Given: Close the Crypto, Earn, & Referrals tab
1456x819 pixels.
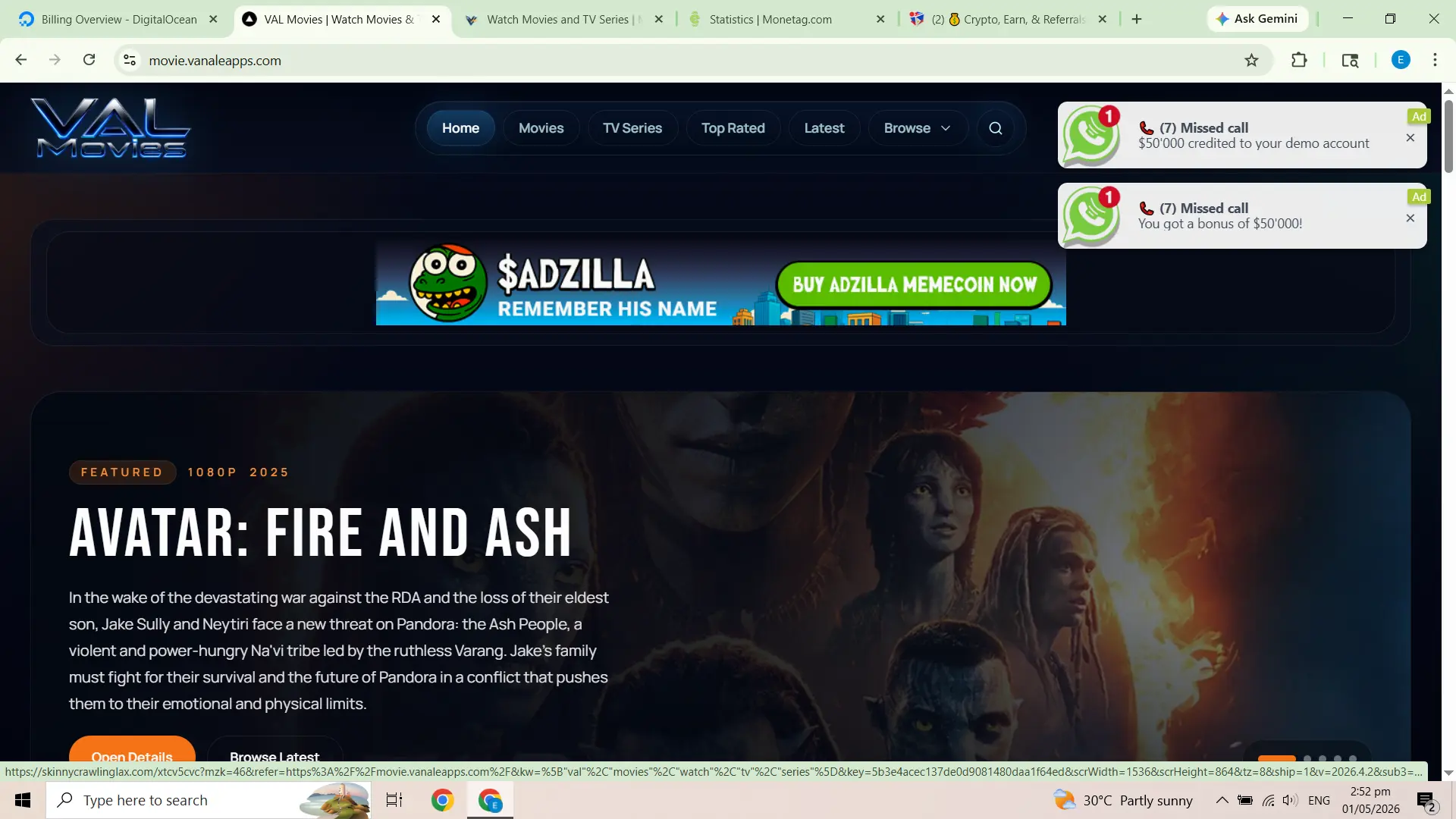Looking at the screenshot, I should click(x=1103, y=19).
